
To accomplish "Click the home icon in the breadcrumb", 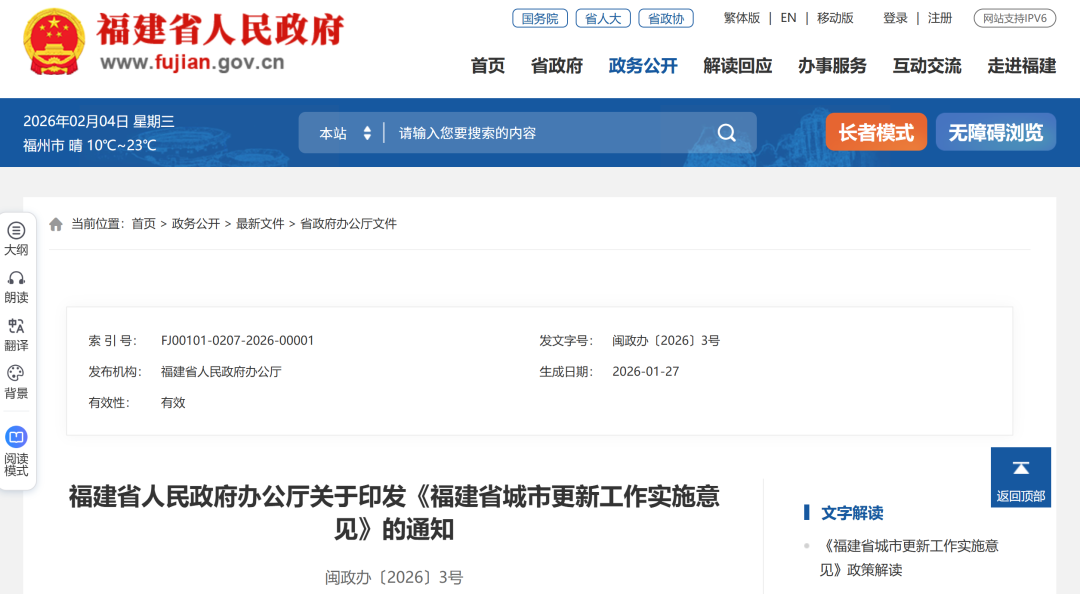I will tap(56, 223).
